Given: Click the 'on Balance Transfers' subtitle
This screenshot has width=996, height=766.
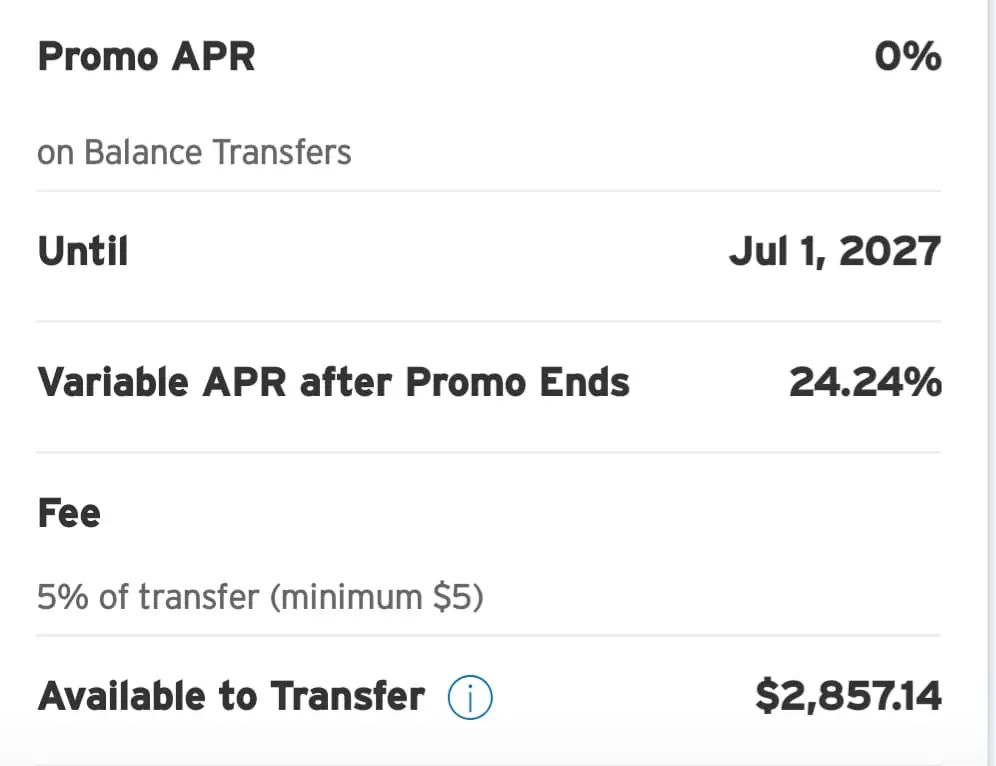Looking at the screenshot, I should tap(194, 152).
